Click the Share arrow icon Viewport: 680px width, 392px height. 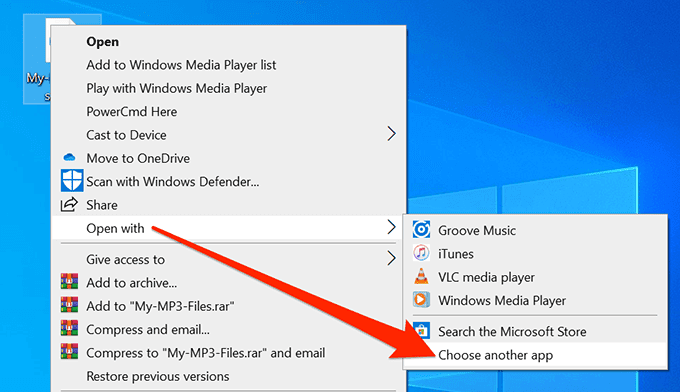pos(69,204)
